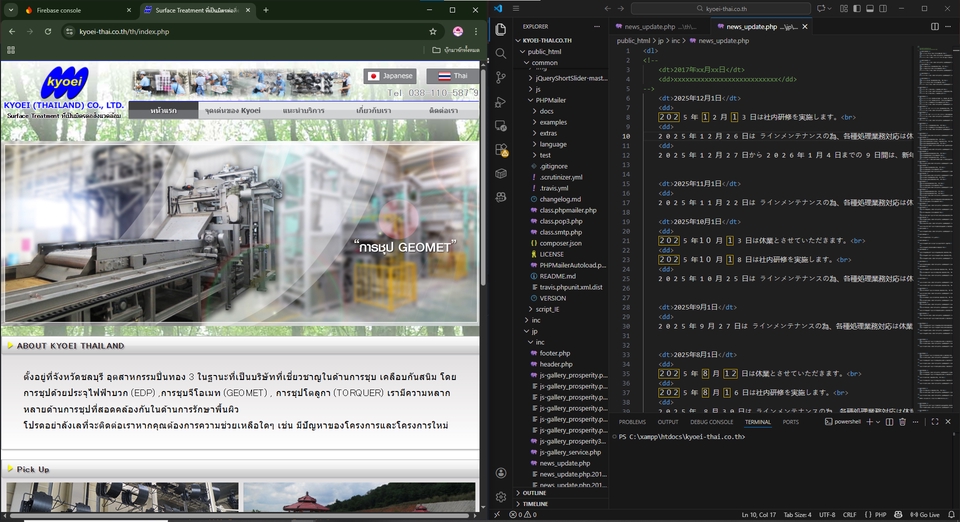Click the browser page vertical scrollbar

point(483,177)
